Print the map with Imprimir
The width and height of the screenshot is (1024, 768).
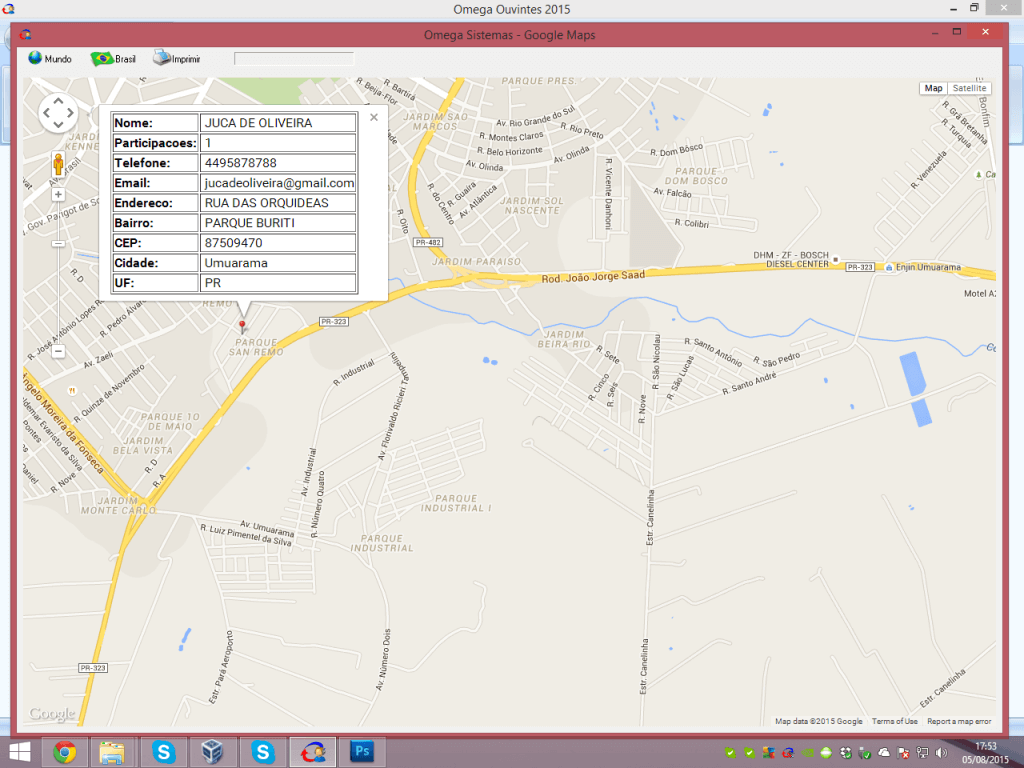point(176,58)
